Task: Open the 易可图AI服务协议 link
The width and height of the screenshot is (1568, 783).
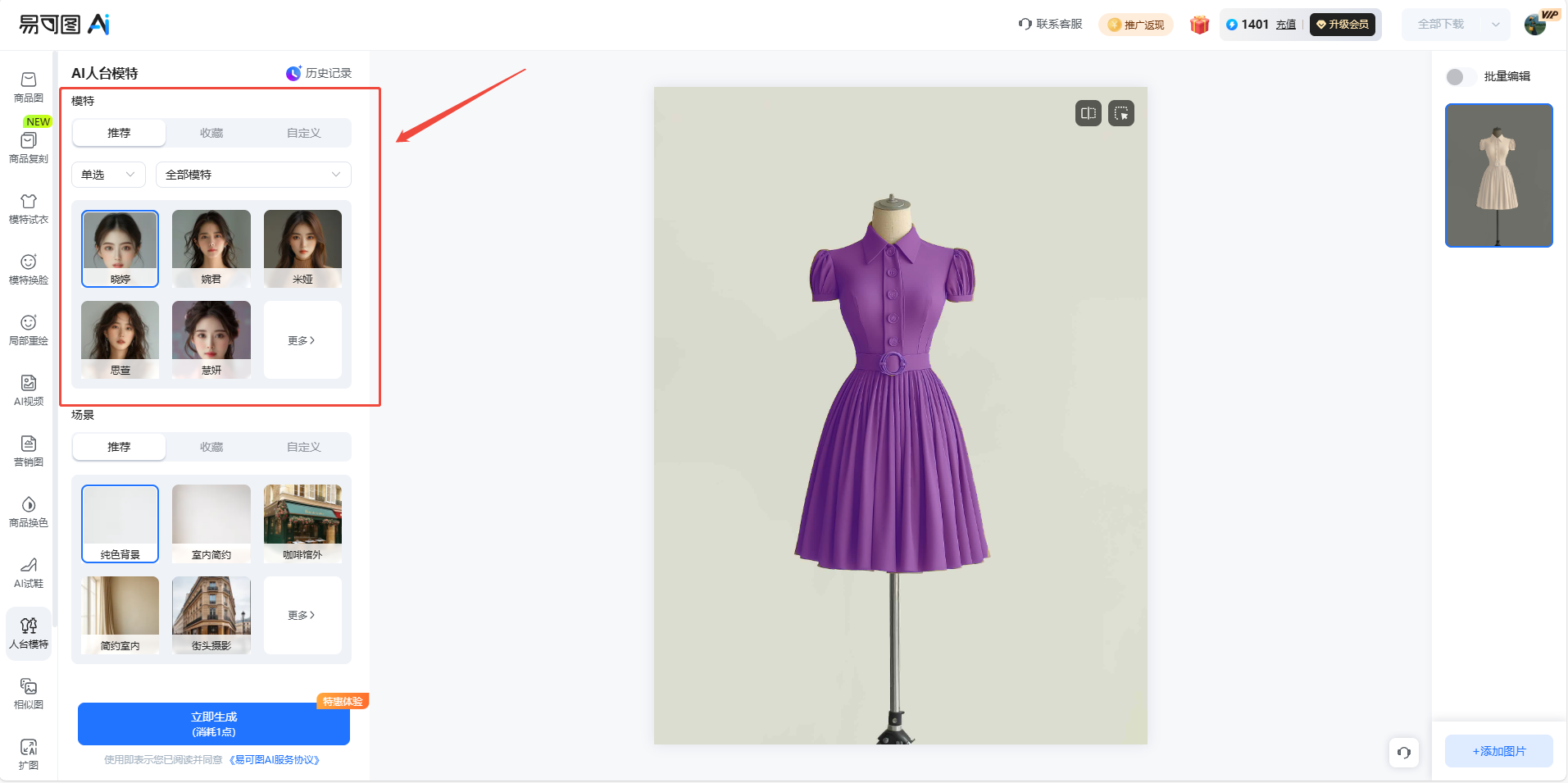Action: pyautogui.click(x=275, y=760)
